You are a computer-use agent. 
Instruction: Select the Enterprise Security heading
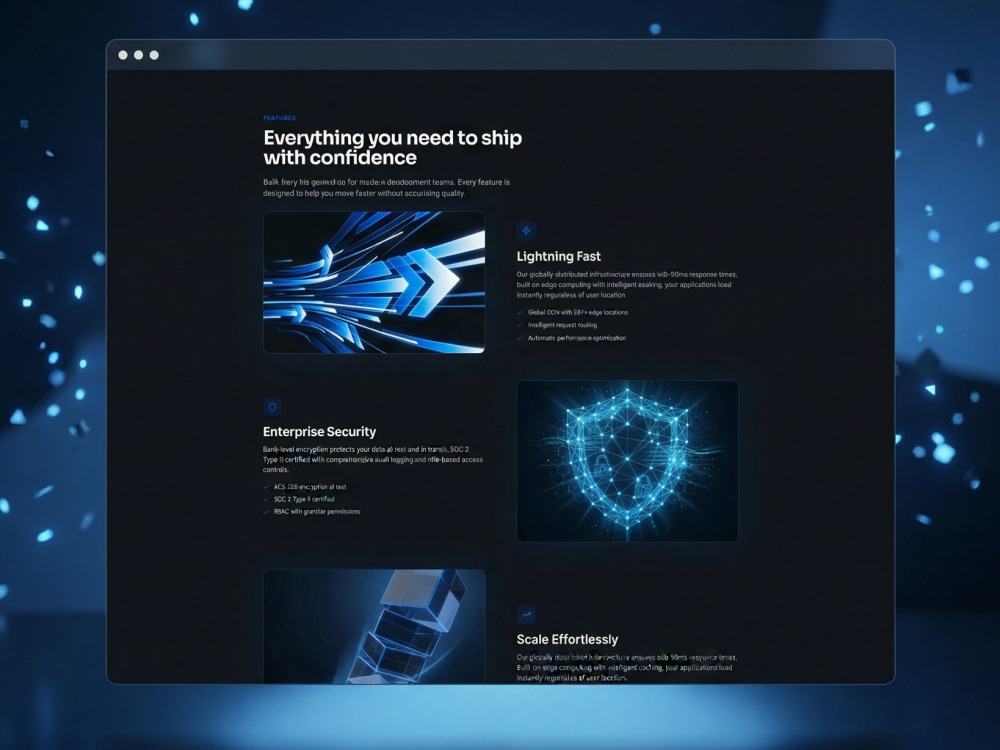tap(320, 432)
